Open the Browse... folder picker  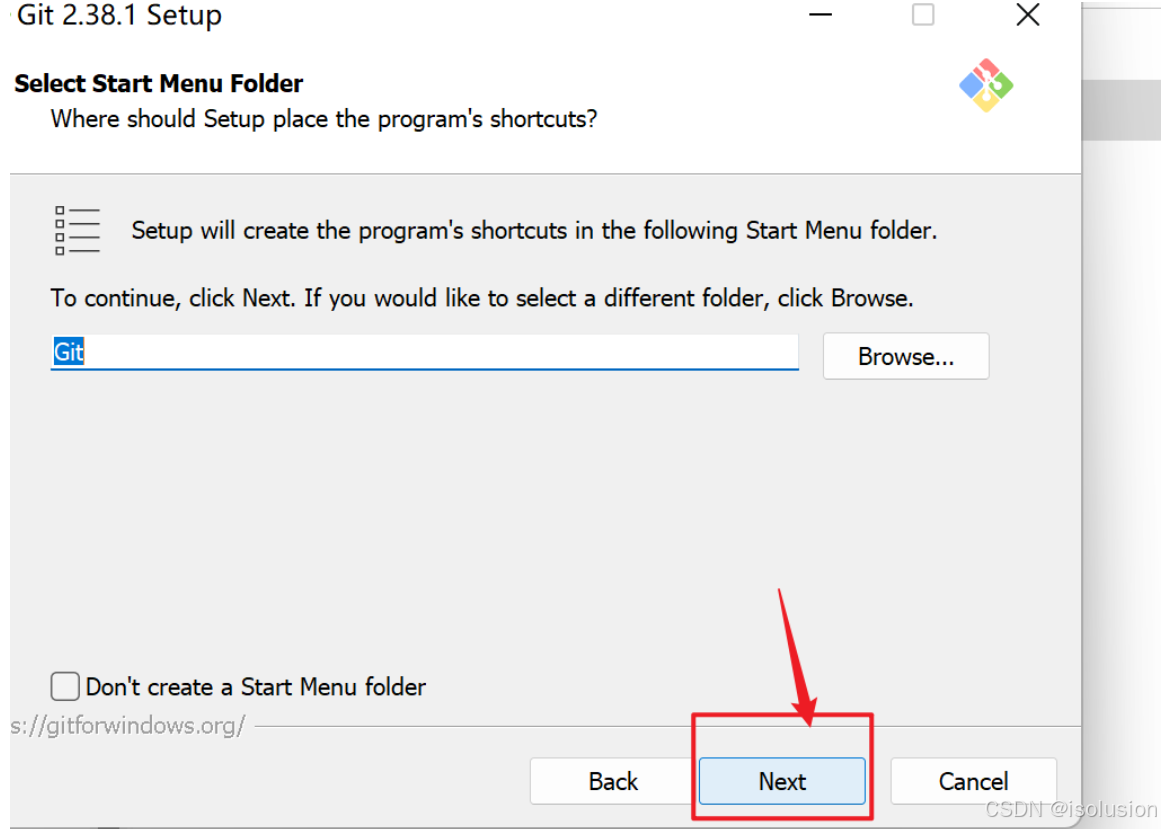pos(906,356)
